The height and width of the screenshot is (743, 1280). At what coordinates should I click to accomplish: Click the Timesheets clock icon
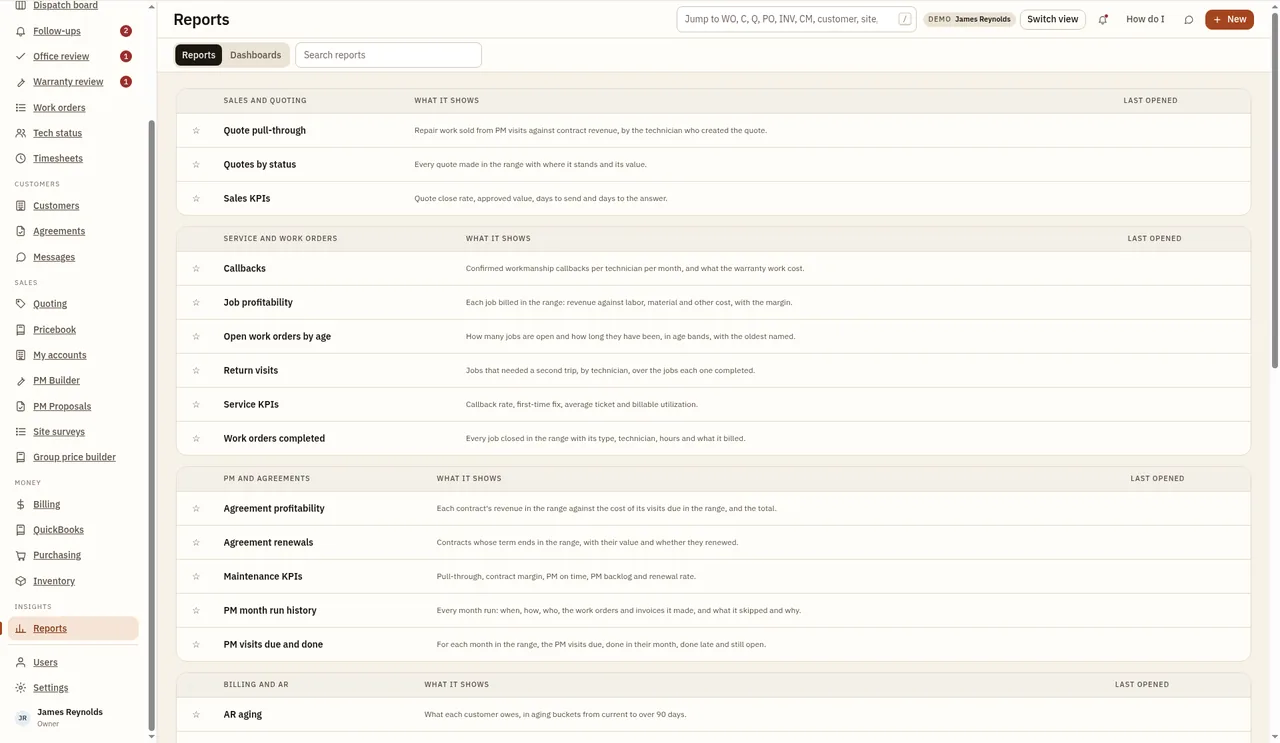(21, 158)
